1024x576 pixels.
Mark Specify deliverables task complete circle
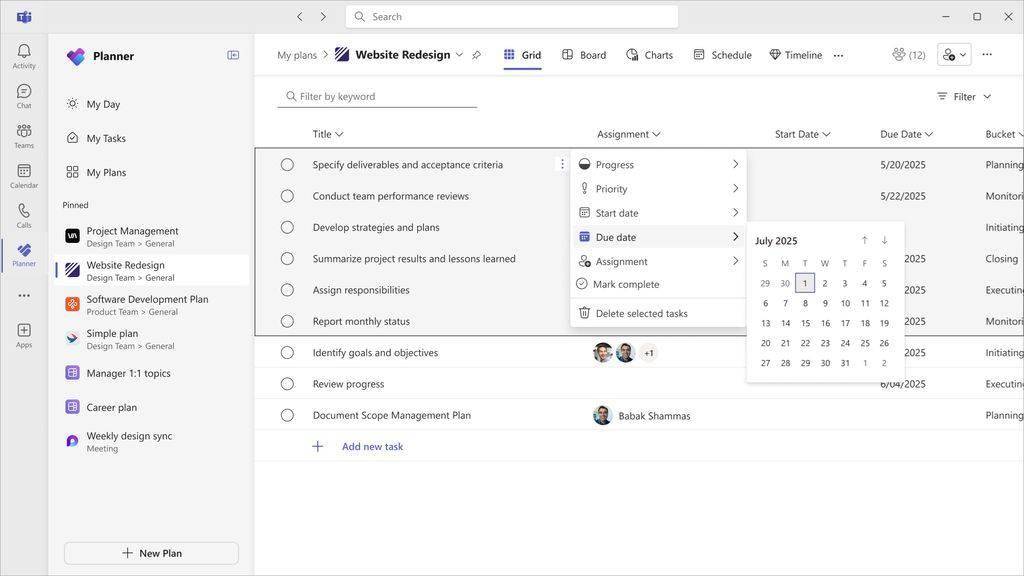point(287,165)
